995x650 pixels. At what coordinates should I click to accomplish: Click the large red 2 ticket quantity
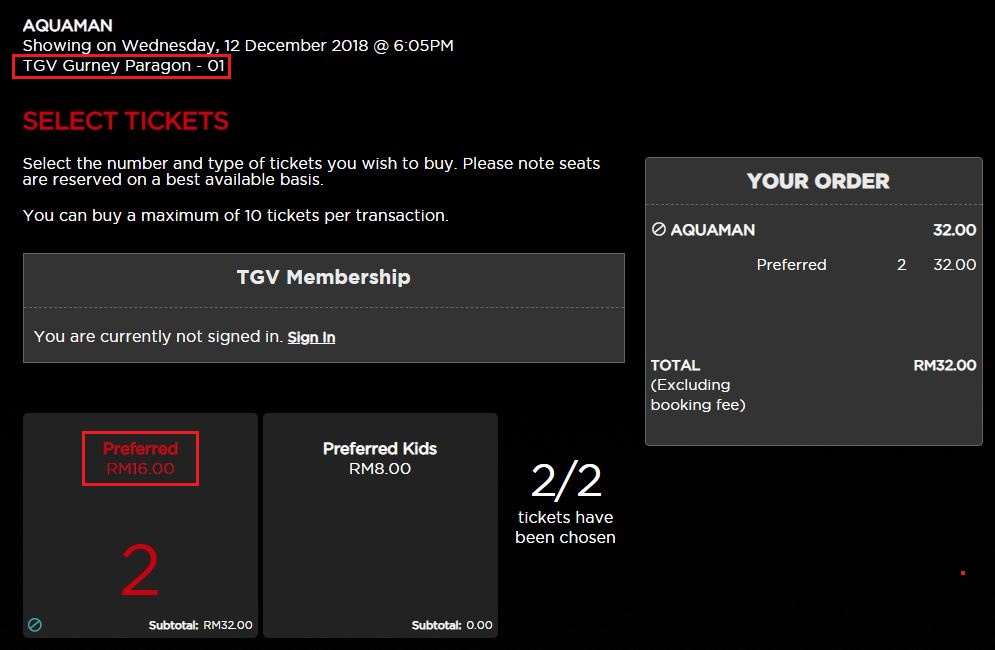pyautogui.click(x=140, y=572)
